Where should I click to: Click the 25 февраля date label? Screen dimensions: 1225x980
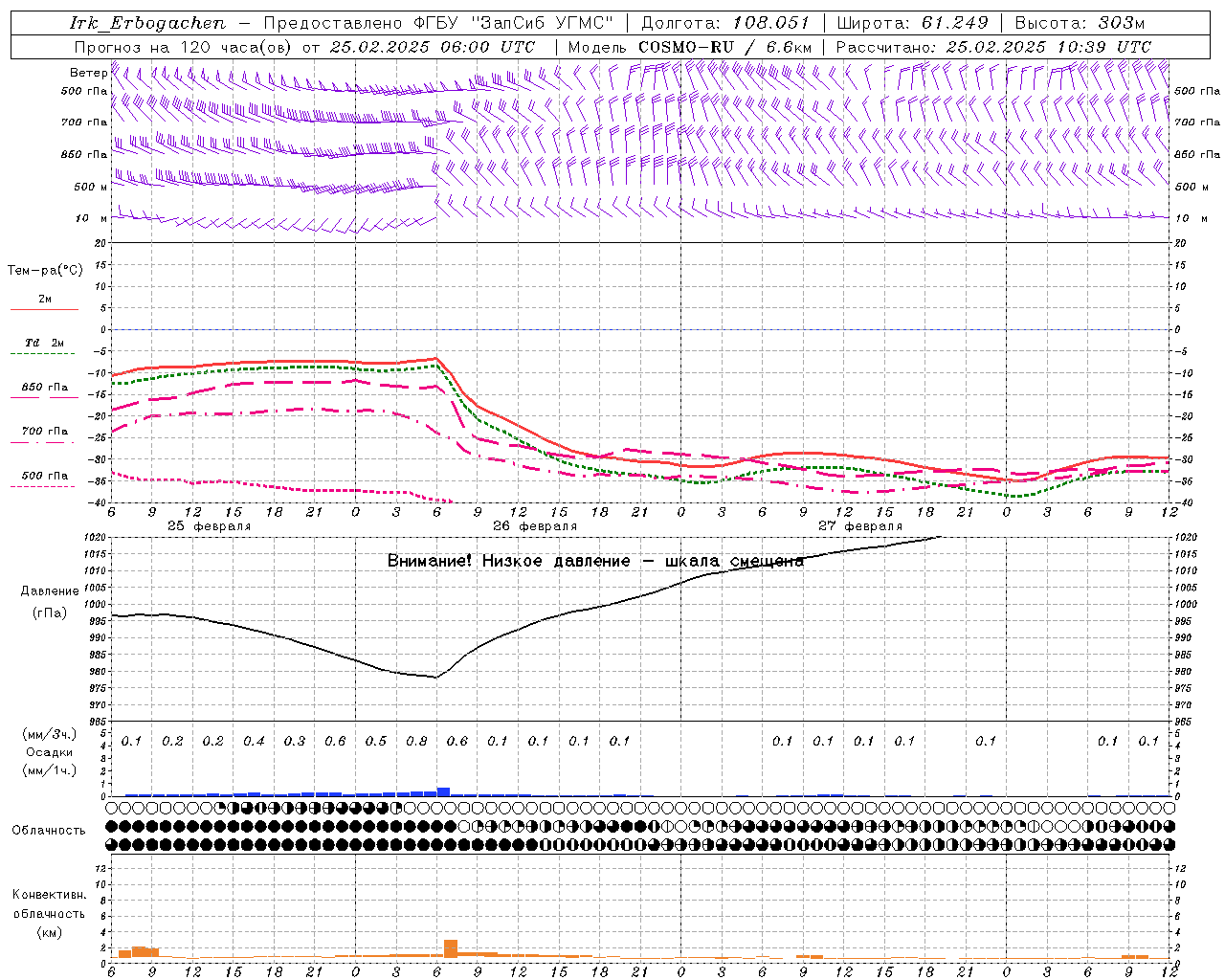(x=209, y=526)
